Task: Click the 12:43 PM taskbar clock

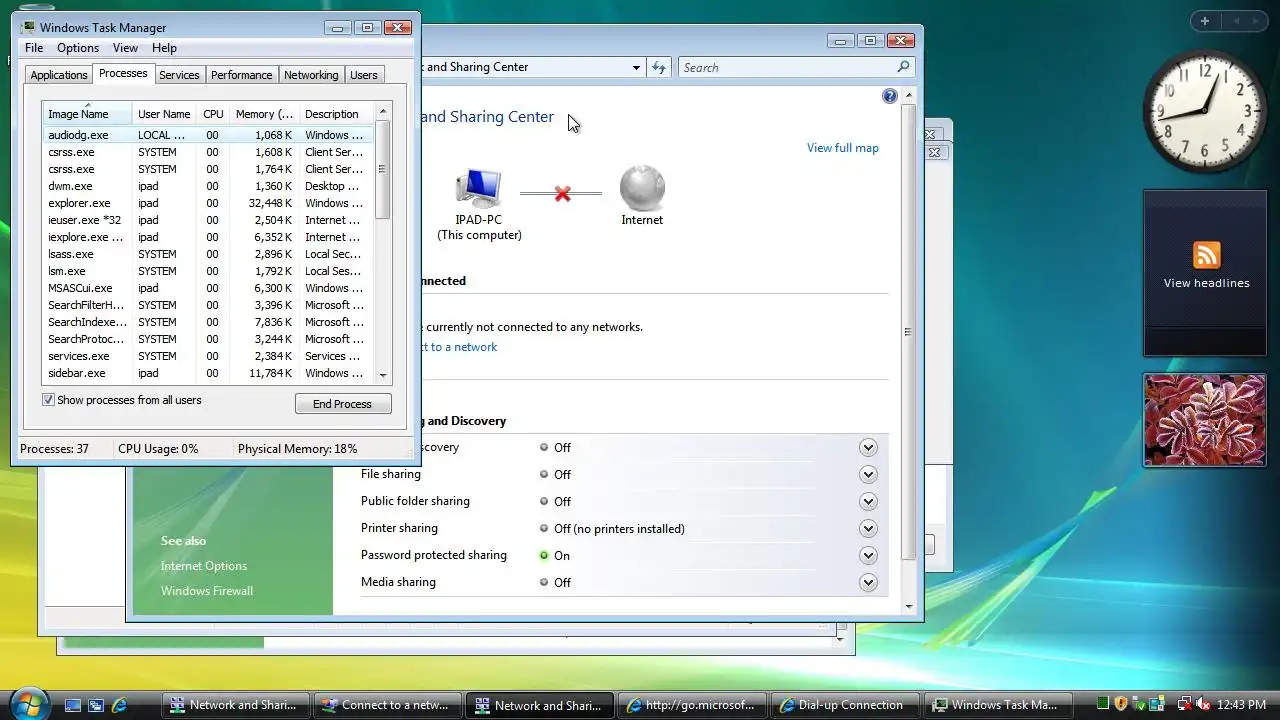Action: [x=1242, y=705]
